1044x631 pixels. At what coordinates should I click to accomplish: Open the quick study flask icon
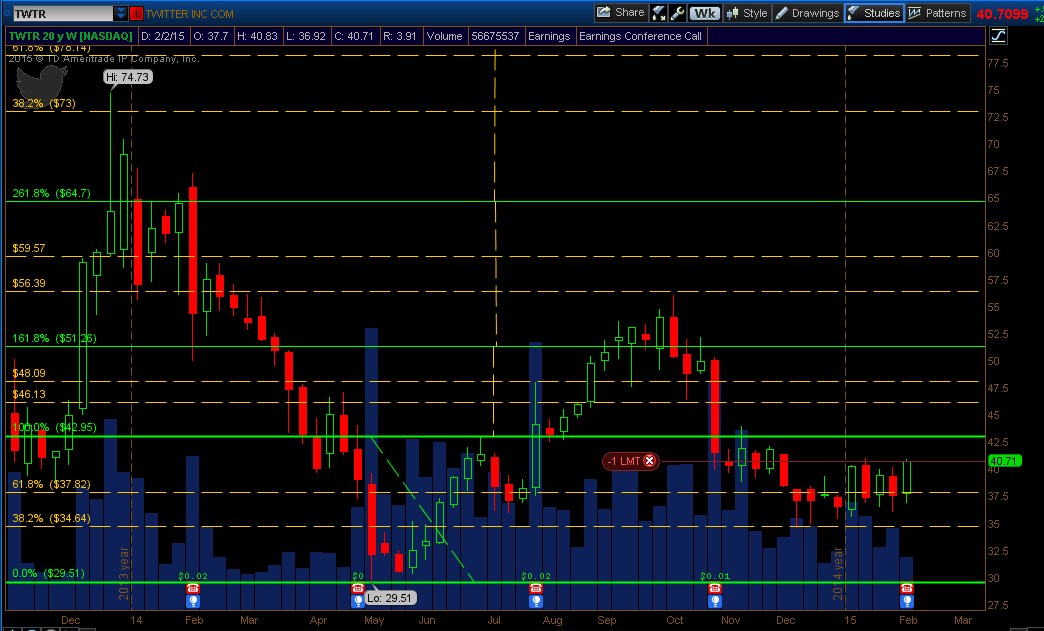(658, 13)
